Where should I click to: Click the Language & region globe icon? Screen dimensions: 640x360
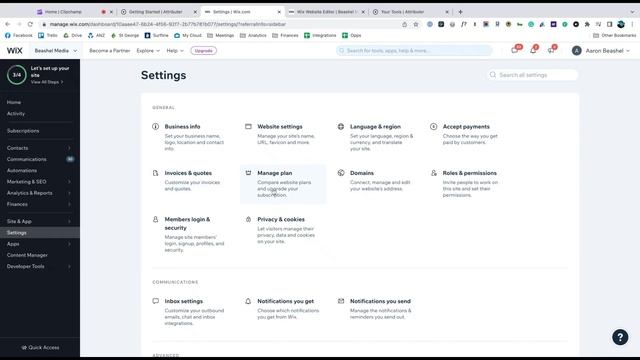point(341,127)
